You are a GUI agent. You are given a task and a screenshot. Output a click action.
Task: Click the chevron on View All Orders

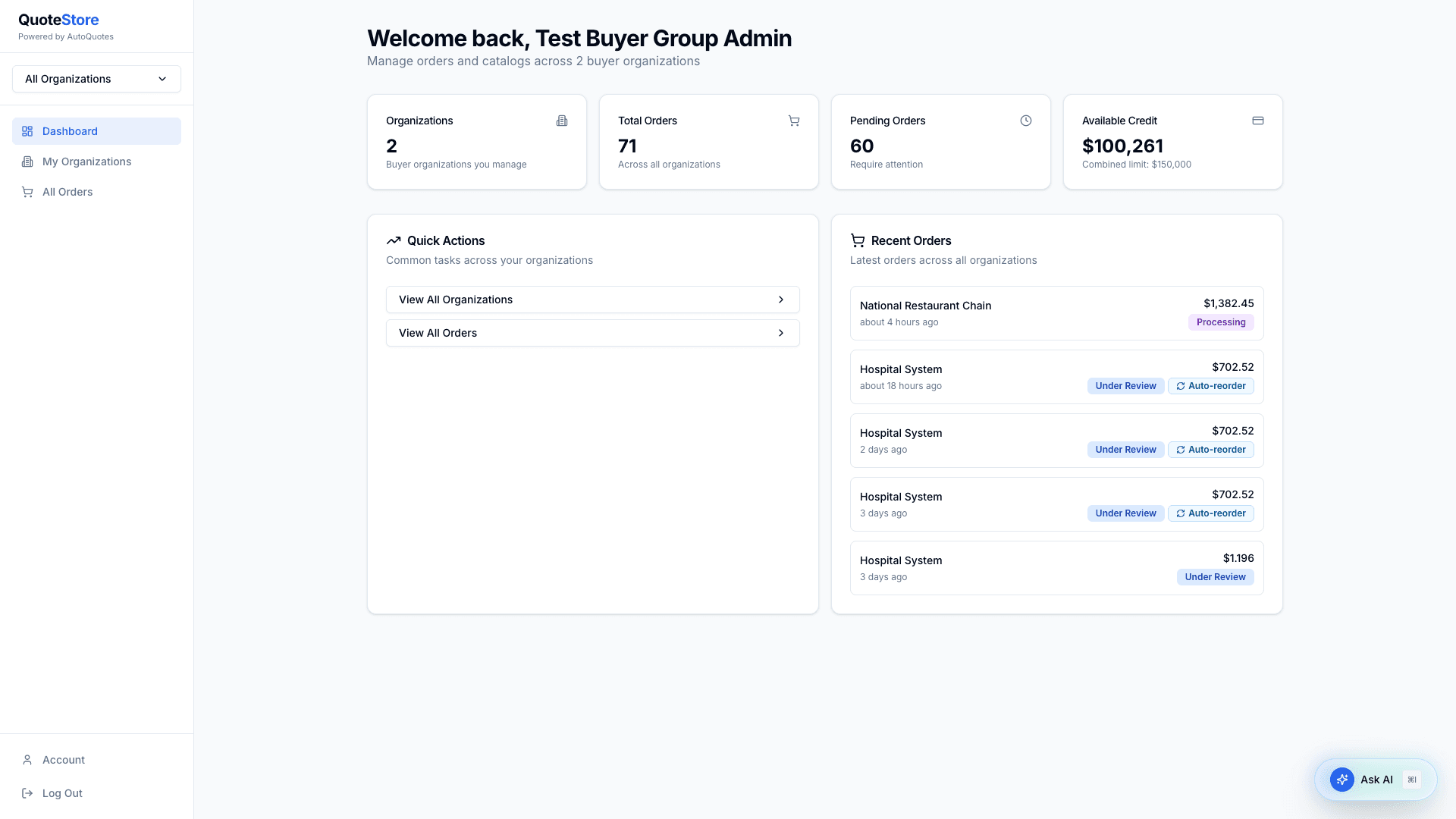coord(781,333)
